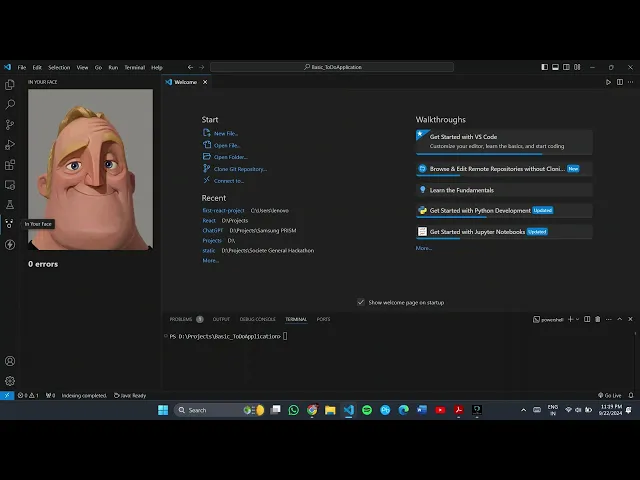Open Spotify from the taskbar
640x480 pixels.
tap(367, 410)
